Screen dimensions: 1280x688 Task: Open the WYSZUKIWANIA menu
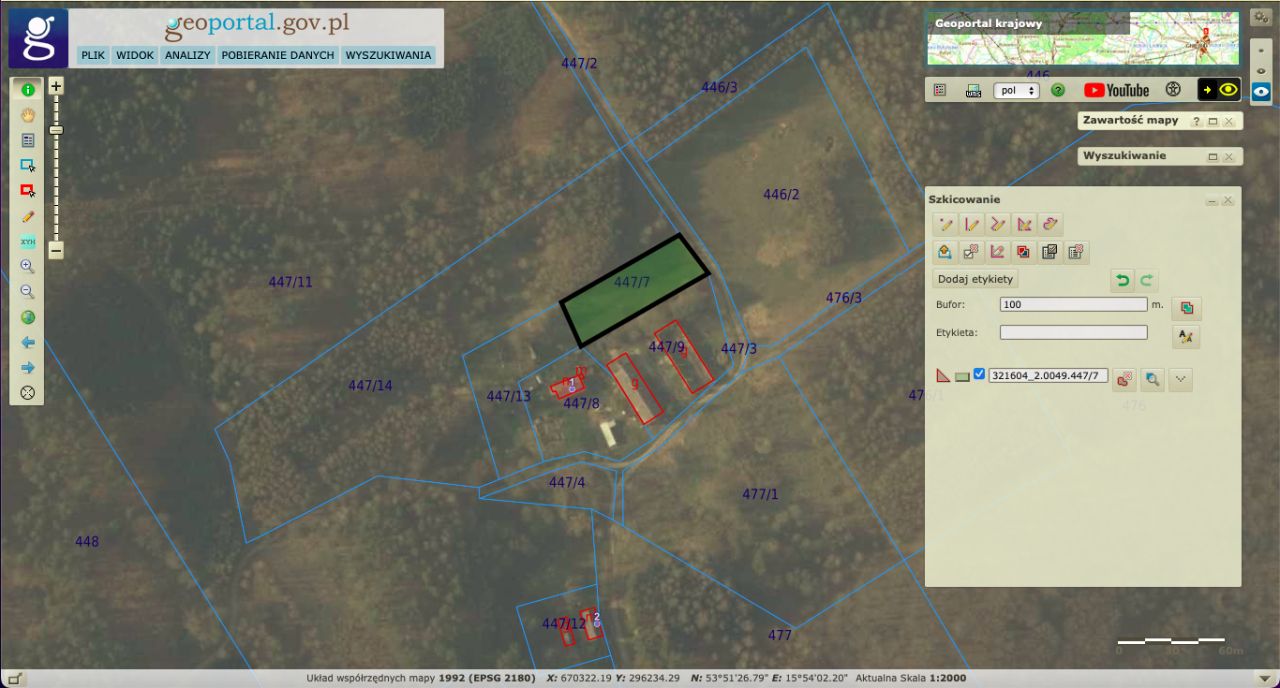click(x=388, y=56)
